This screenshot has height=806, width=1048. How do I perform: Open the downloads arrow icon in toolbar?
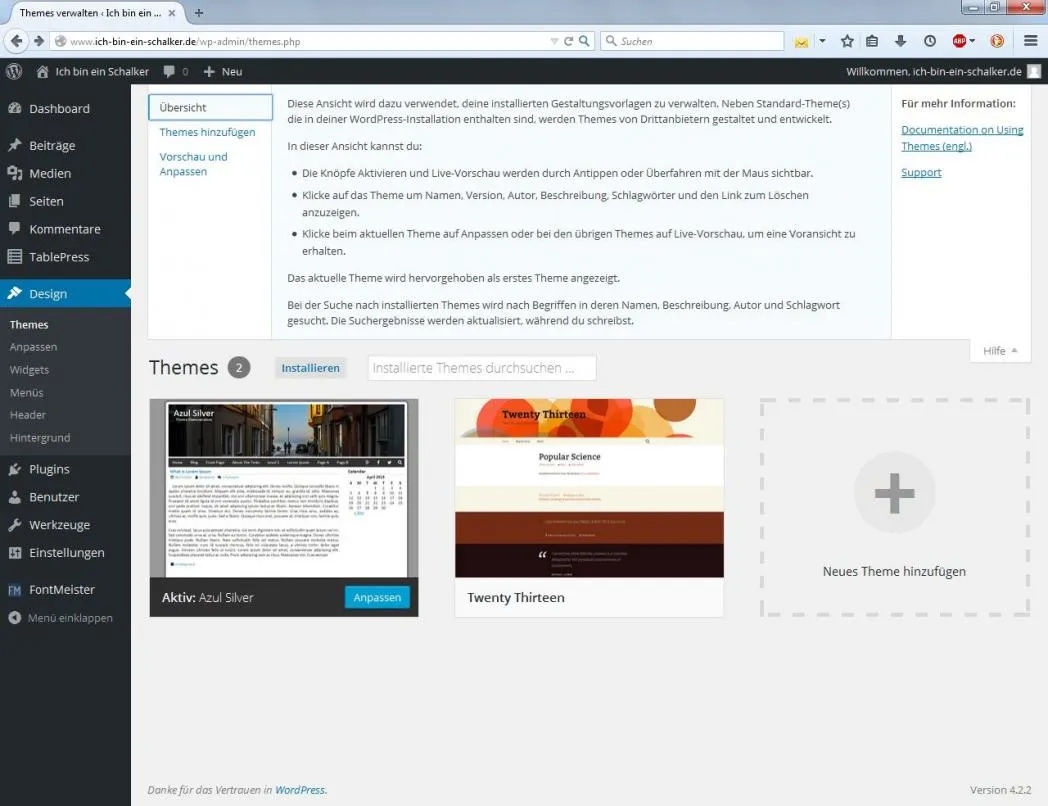pyautogui.click(x=900, y=41)
